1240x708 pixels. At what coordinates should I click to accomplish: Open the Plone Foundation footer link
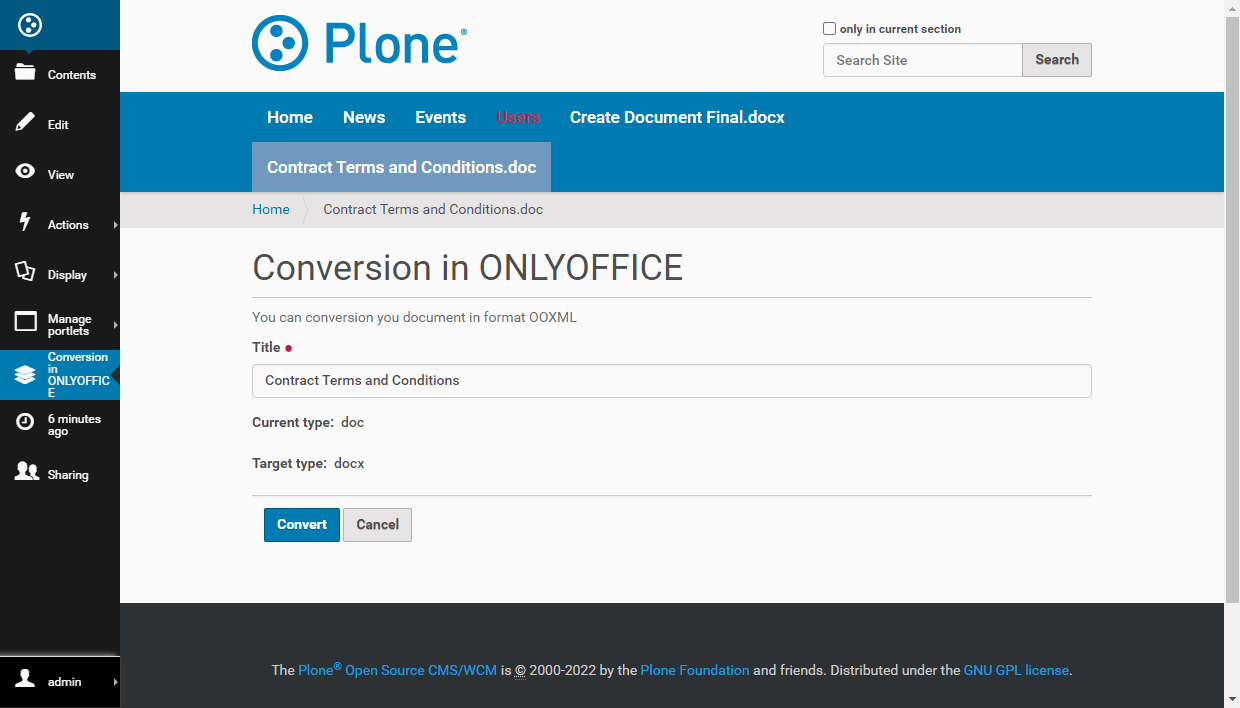695,670
